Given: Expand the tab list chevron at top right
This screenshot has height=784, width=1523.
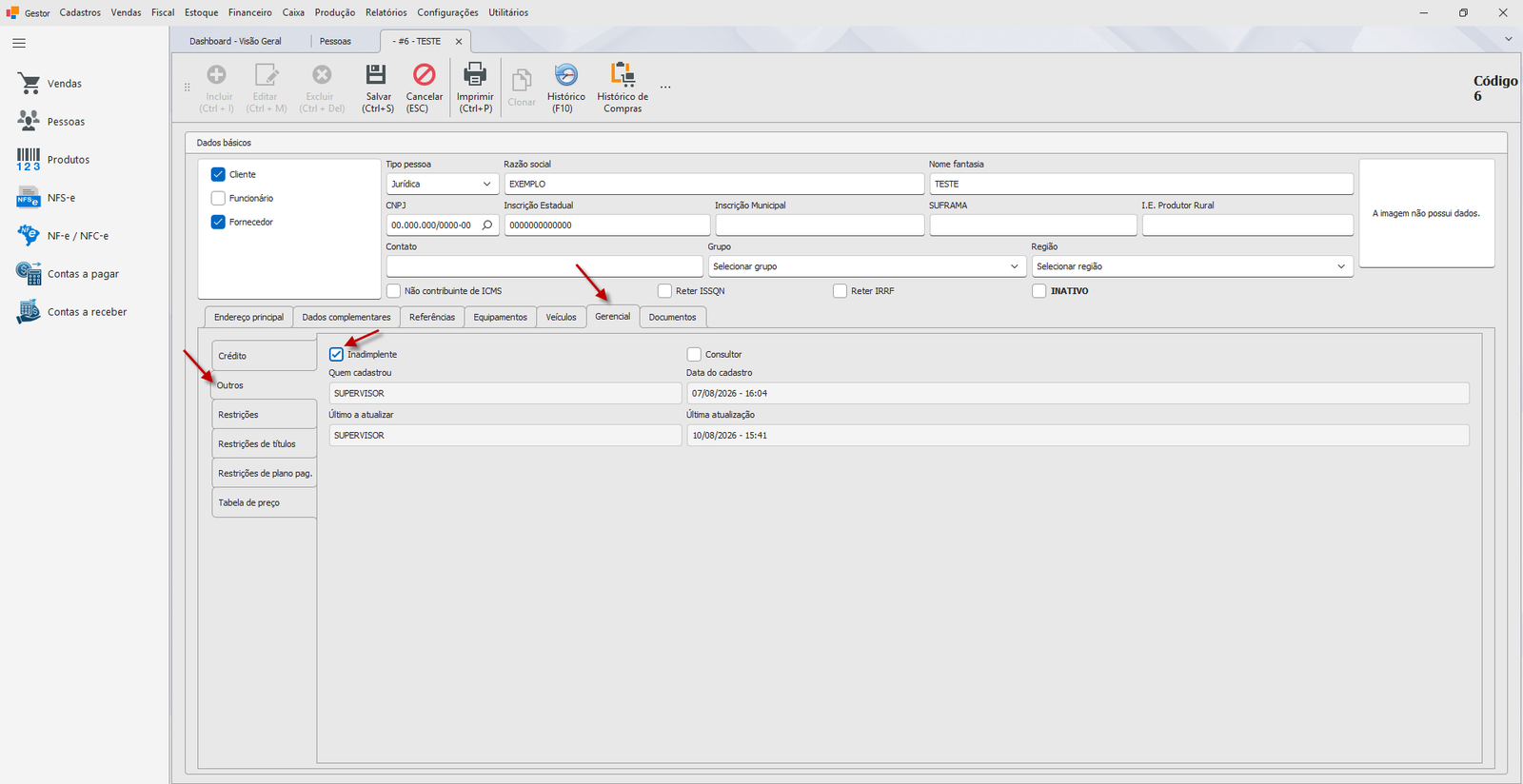Looking at the screenshot, I should click(1508, 39).
